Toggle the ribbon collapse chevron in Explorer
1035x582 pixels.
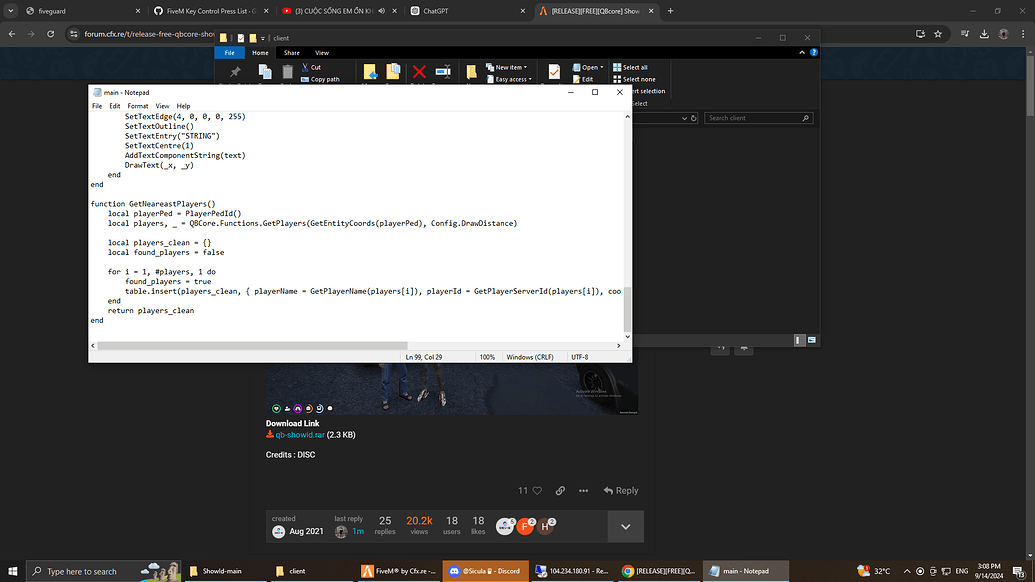click(x=801, y=52)
